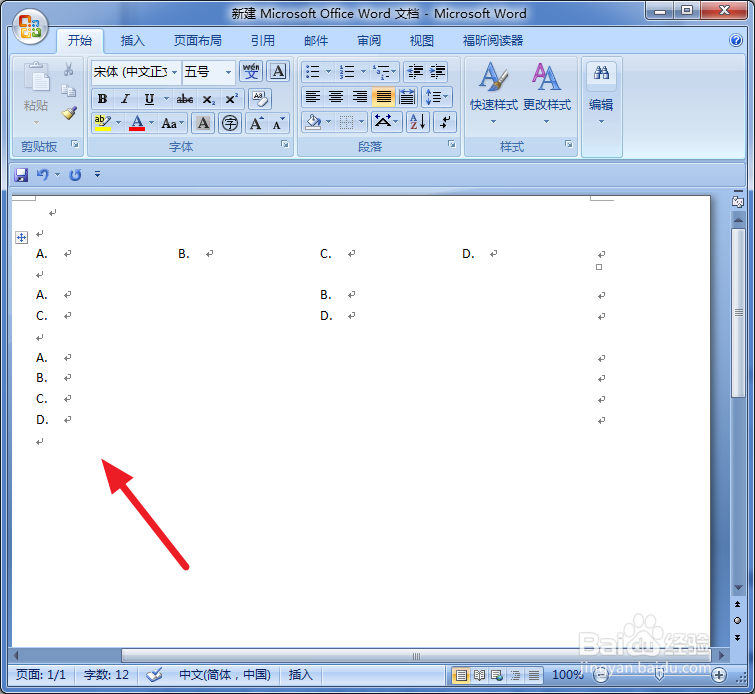Align text right
Screen dimensions: 755x694
(x=359, y=97)
